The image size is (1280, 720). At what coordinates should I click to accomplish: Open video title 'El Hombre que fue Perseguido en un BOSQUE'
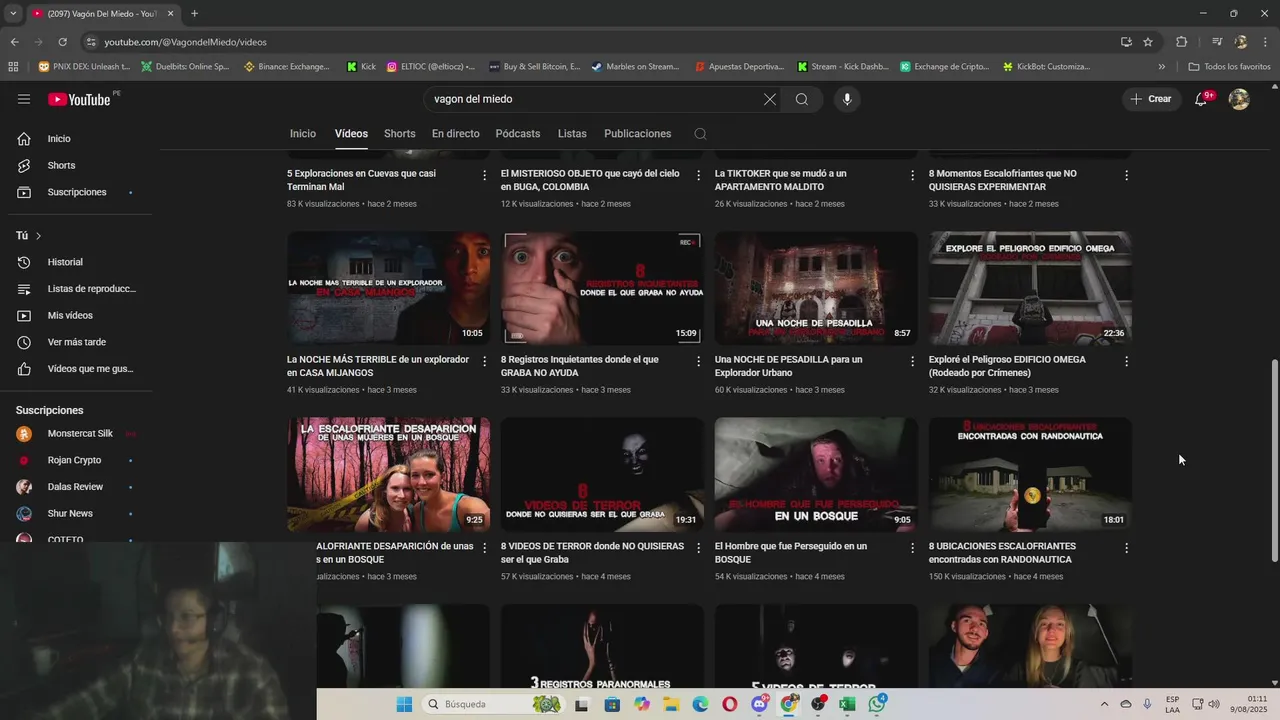(791, 553)
